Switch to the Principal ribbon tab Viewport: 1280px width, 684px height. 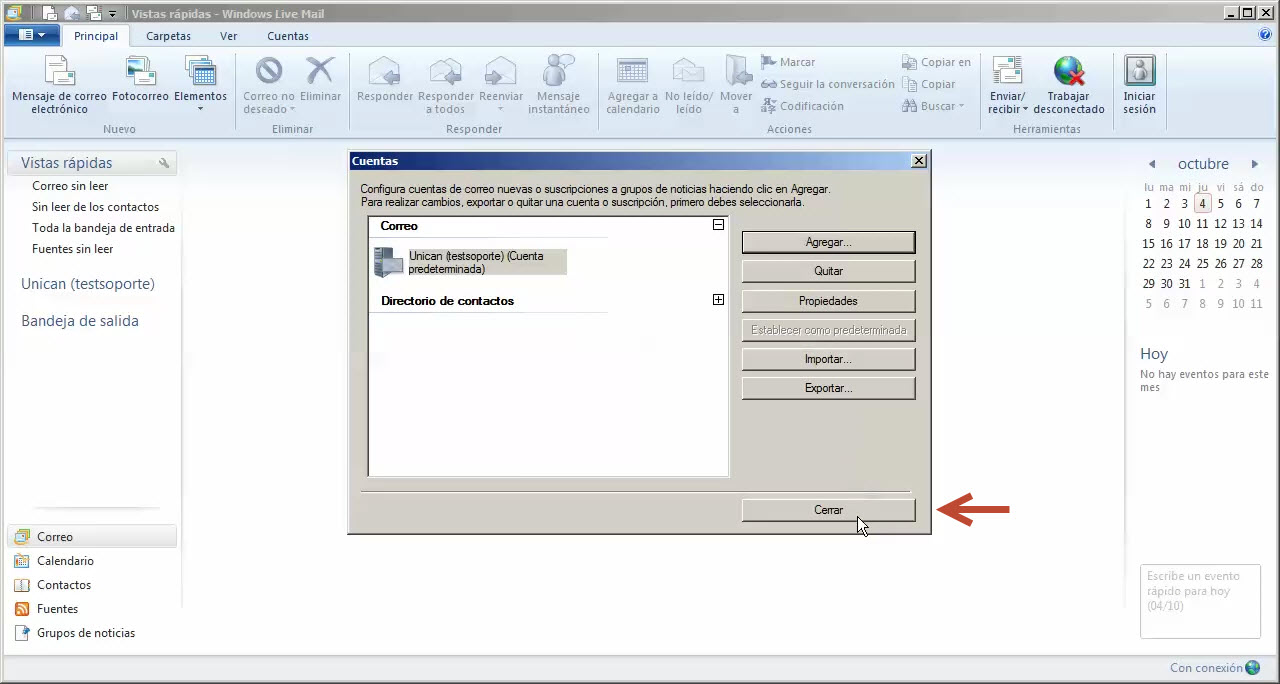coord(96,36)
